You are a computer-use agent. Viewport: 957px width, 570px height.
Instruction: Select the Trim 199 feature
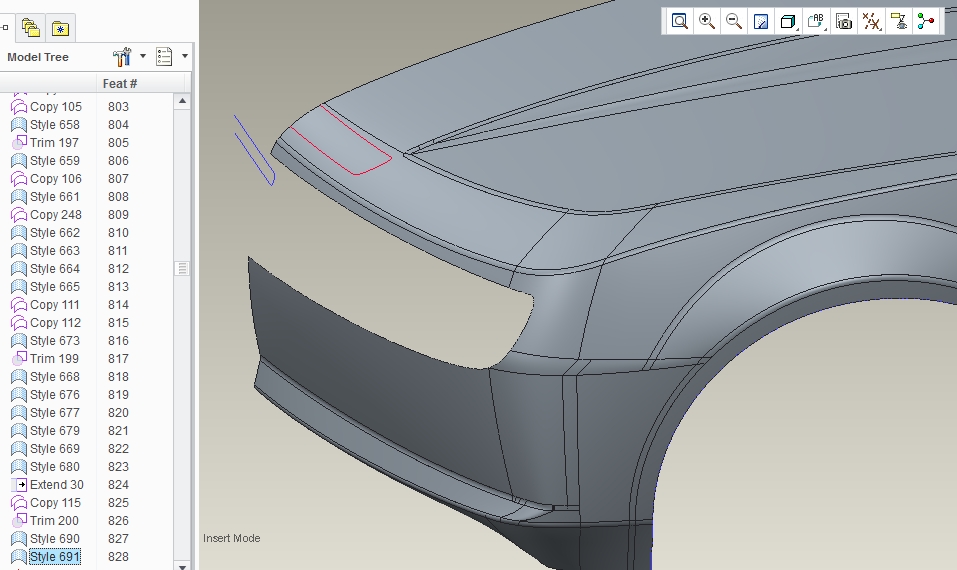54,359
